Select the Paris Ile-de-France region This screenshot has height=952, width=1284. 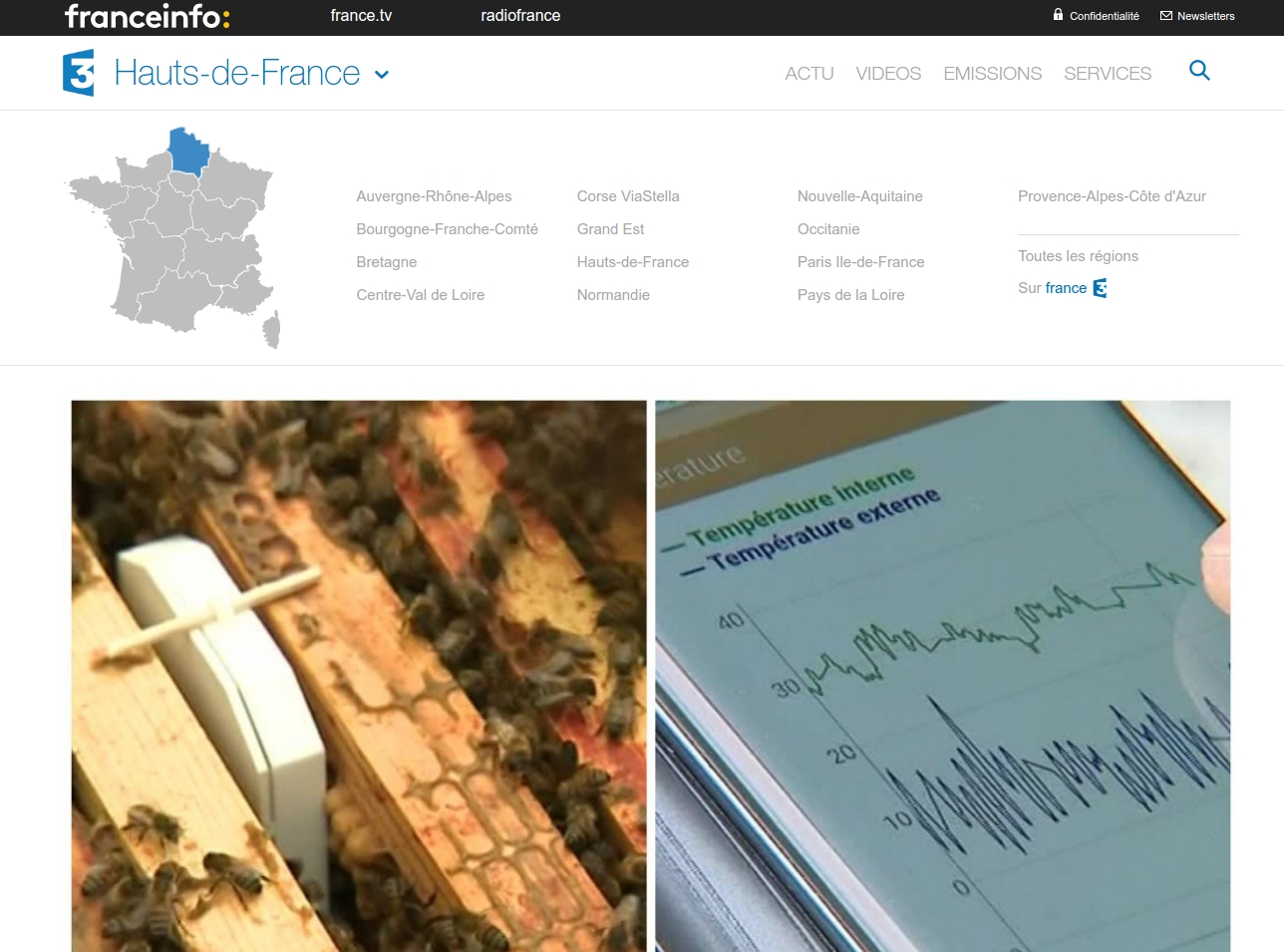861,262
